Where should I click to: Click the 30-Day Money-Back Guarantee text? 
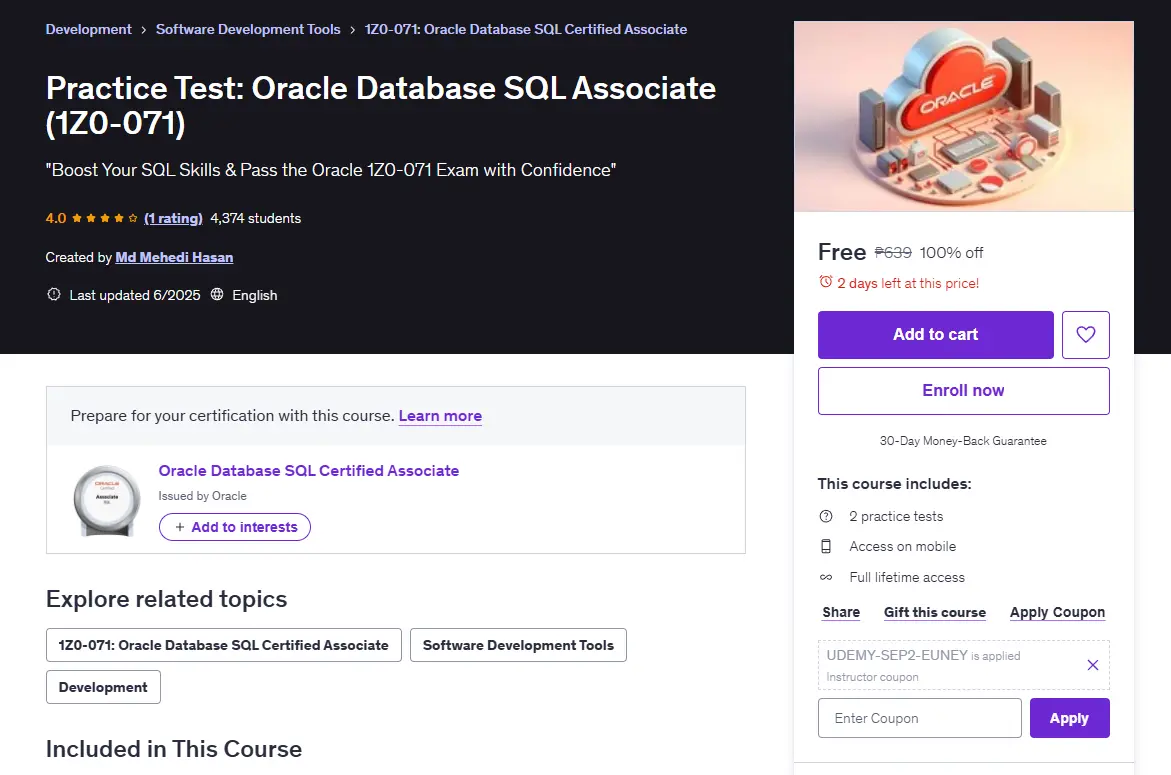[963, 441]
